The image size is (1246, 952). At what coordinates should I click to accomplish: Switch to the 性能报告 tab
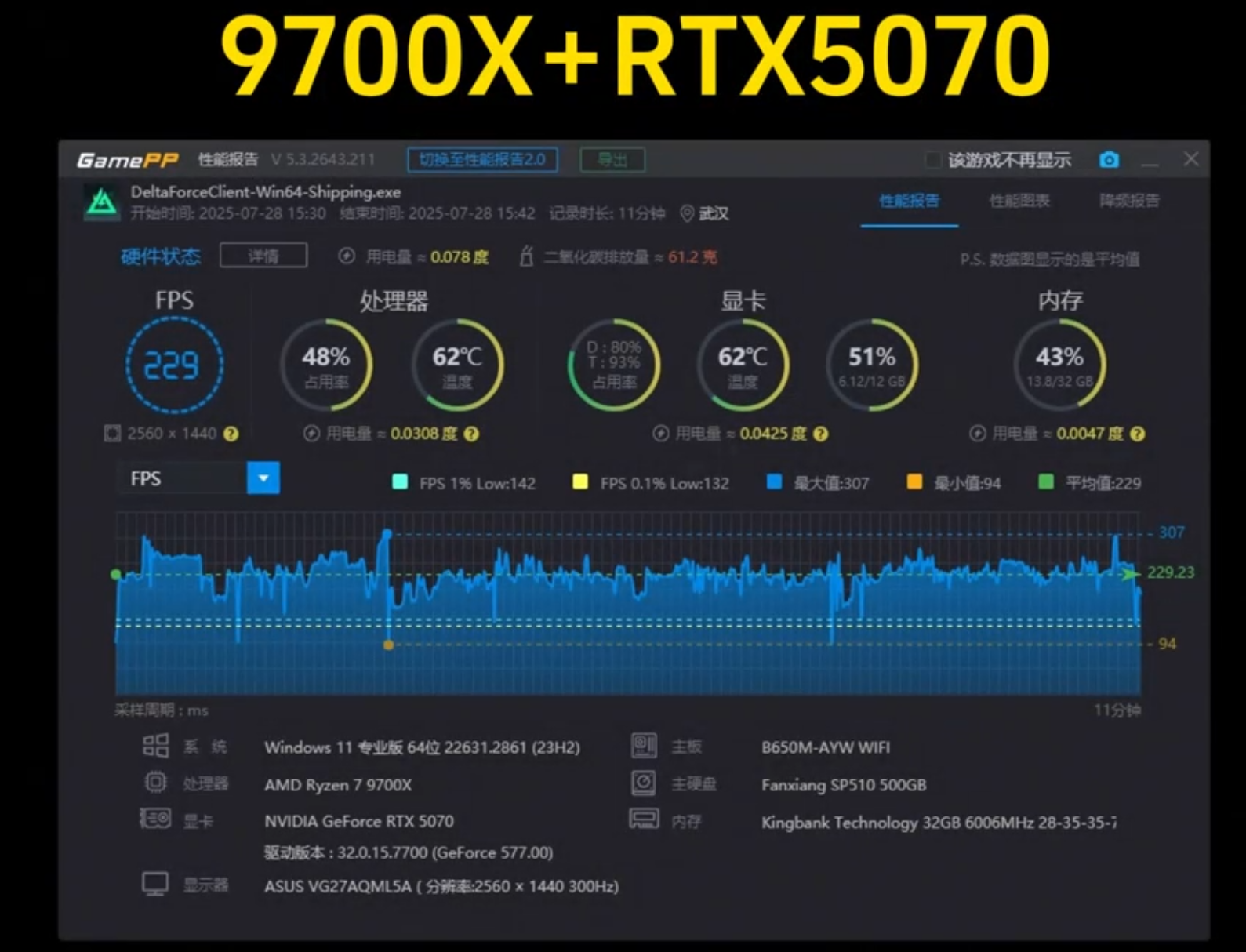coord(909,201)
